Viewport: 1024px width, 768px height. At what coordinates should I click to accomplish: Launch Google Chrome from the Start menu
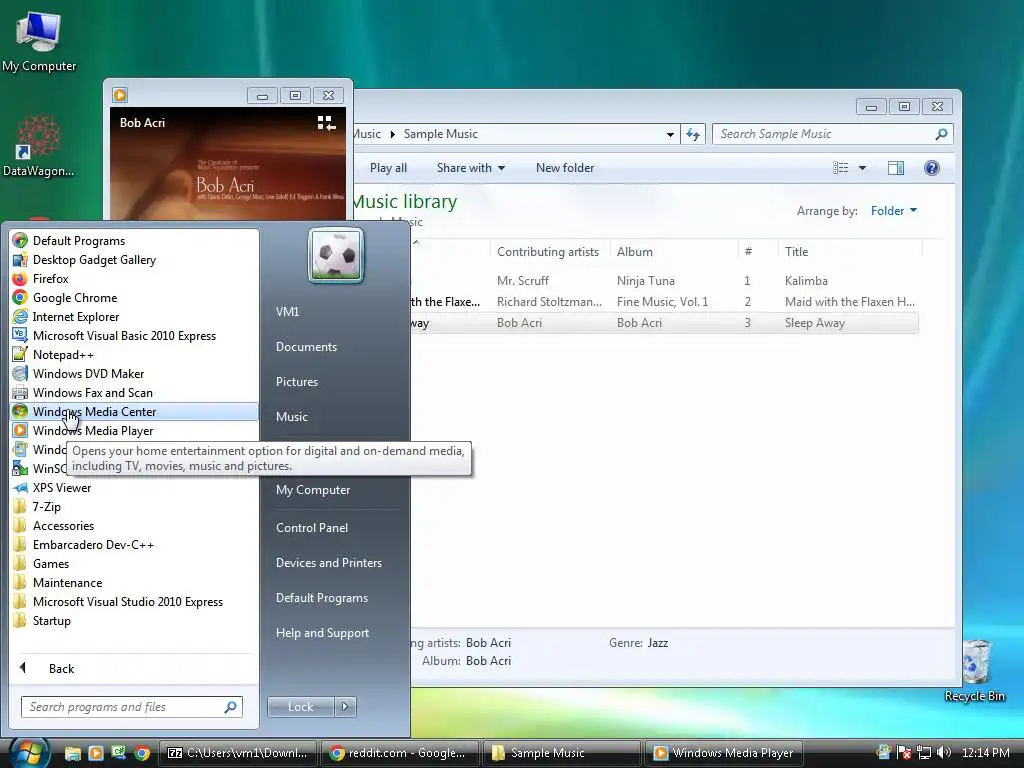(134, 298)
